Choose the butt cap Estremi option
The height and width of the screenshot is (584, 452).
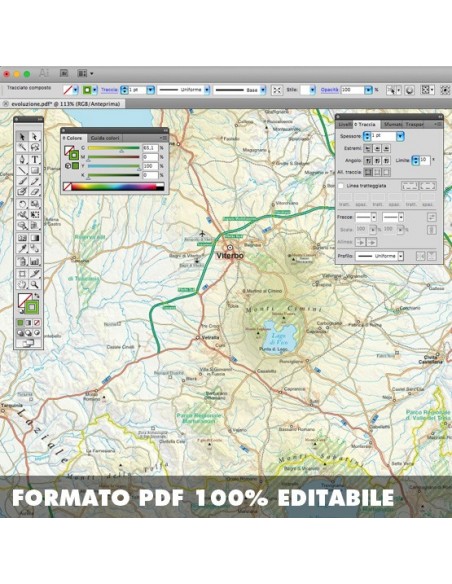pyautogui.click(x=368, y=149)
